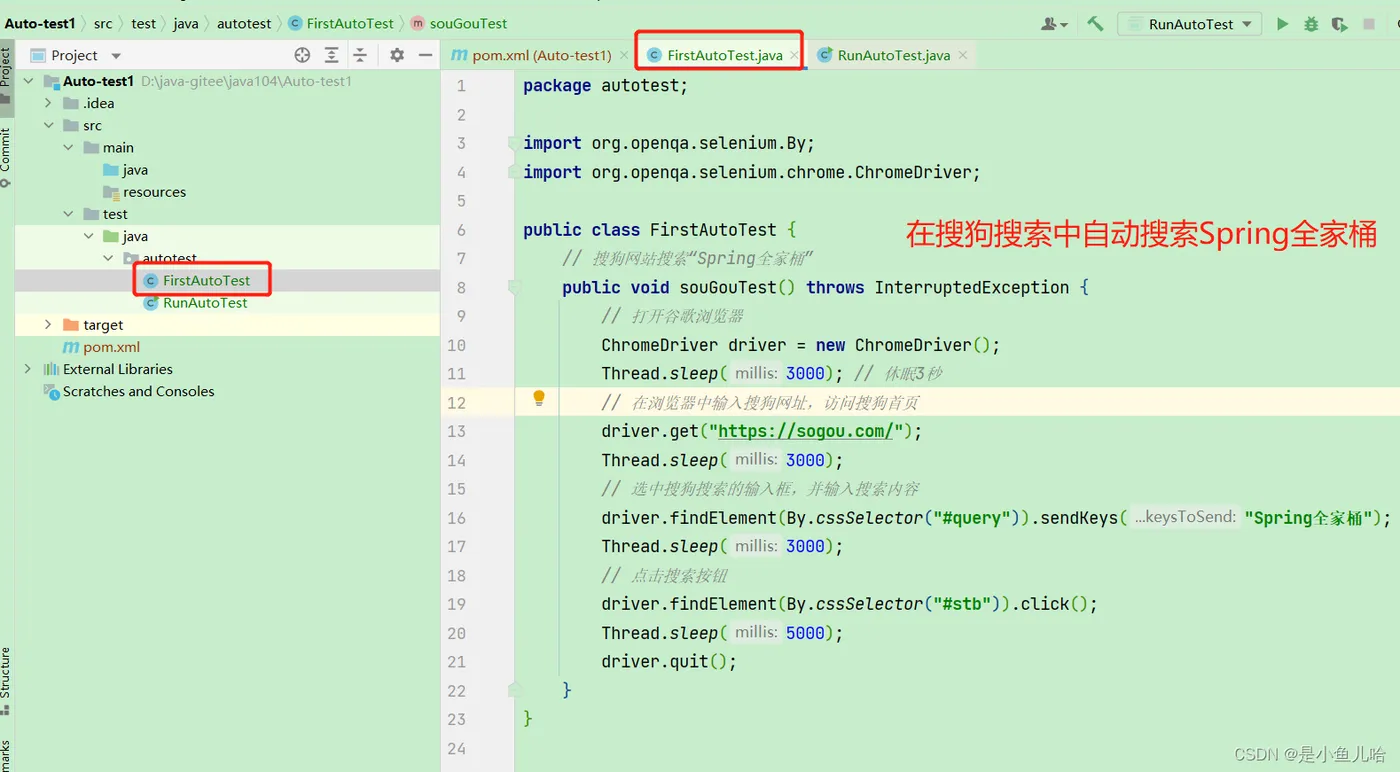Expand the target folder chevron

point(48,325)
